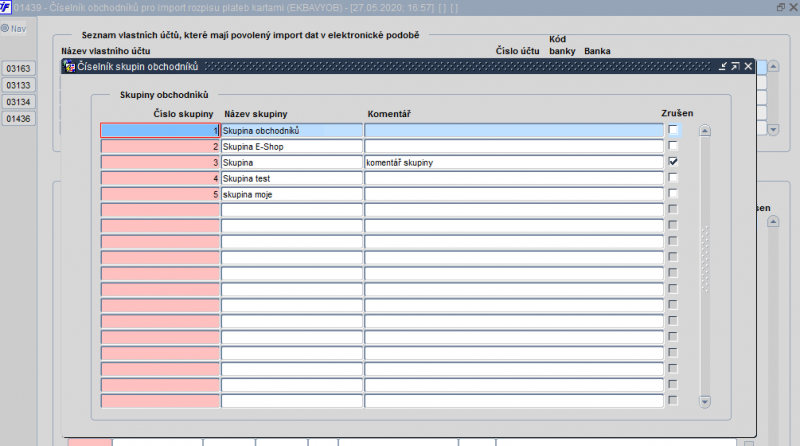Viewport: 800px width, 446px height.
Task: Select the skupina moje name field
Action: pos(291,194)
